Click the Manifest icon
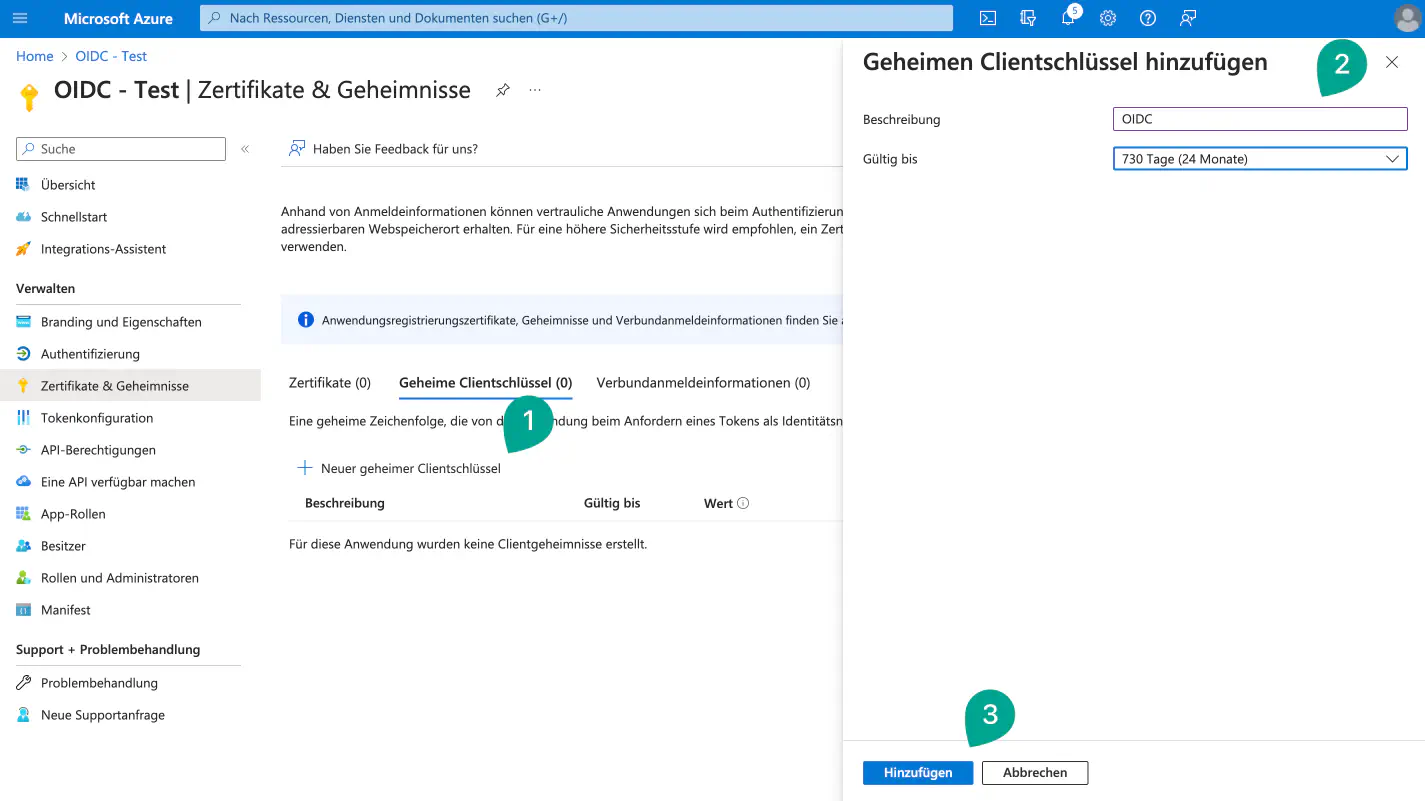This screenshot has width=1425, height=801. [23, 610]
